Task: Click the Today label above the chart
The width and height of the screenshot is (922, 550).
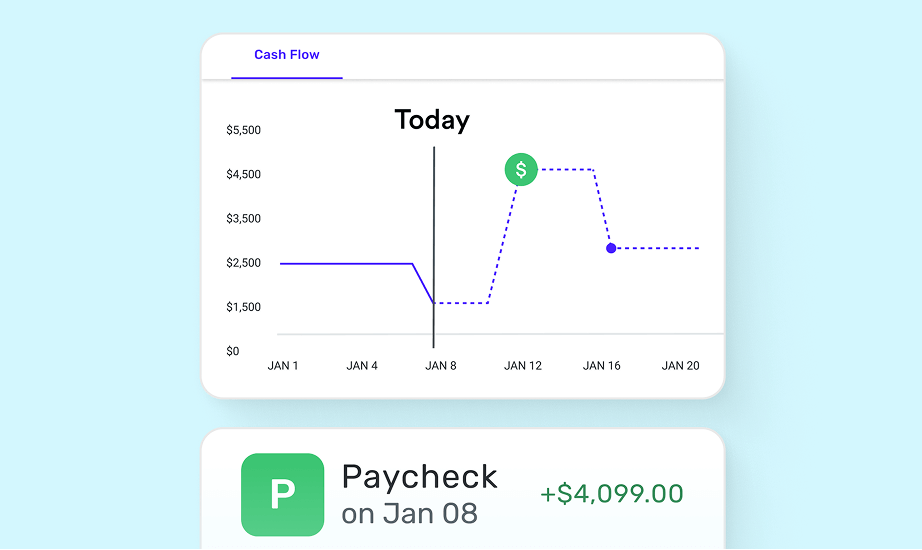Action: 432,120
